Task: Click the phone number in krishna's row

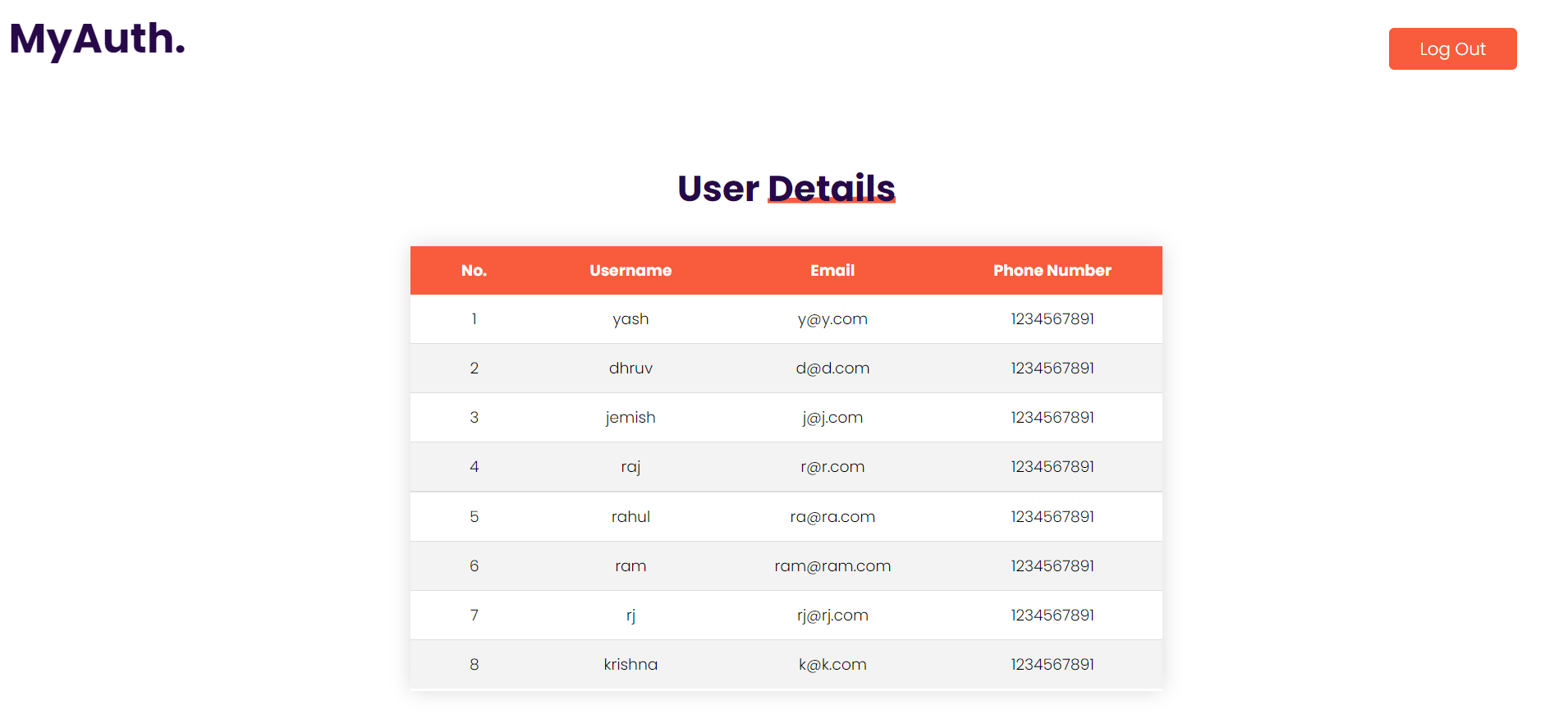Action: [1052, 665]
